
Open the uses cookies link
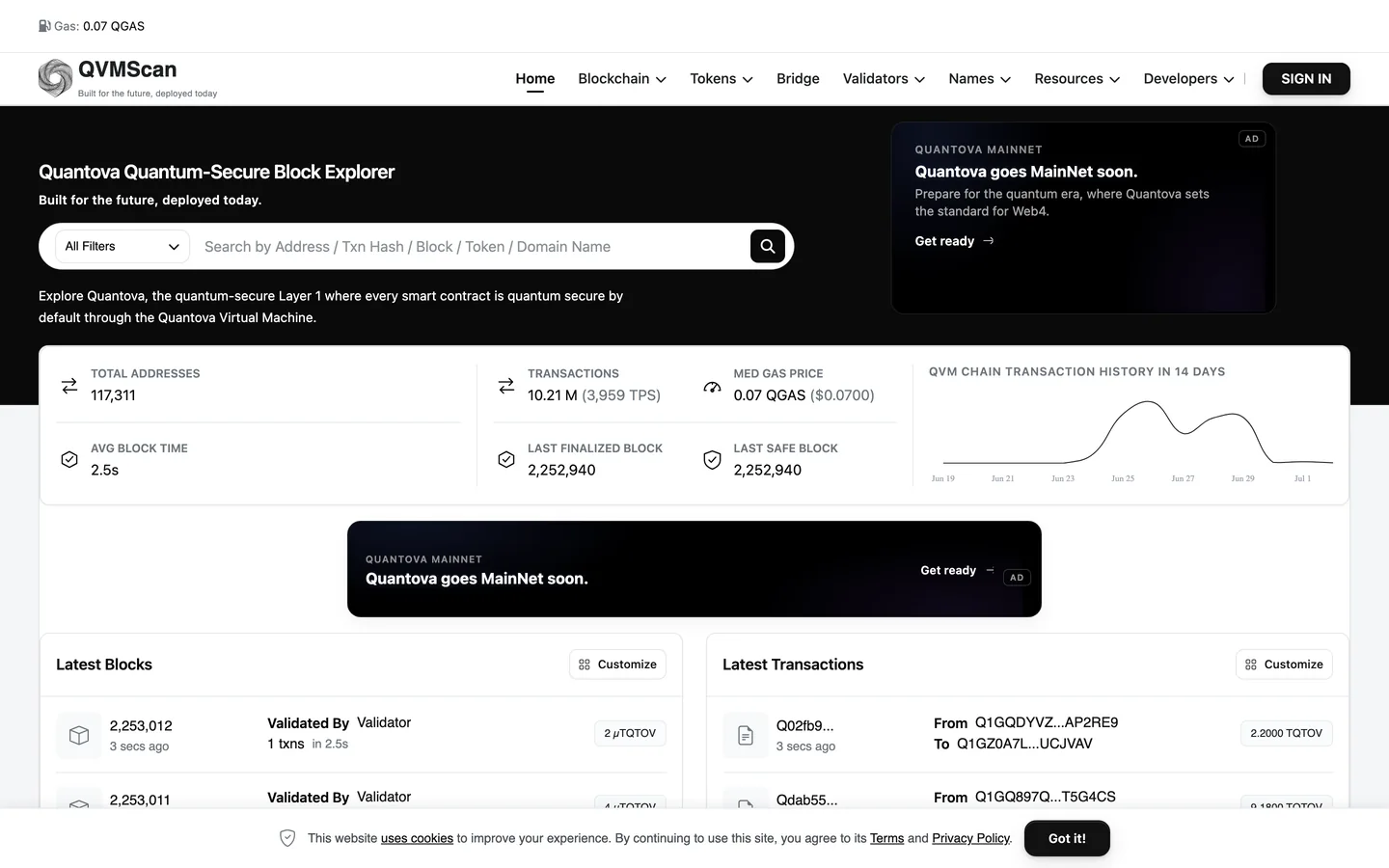[417, 838]
